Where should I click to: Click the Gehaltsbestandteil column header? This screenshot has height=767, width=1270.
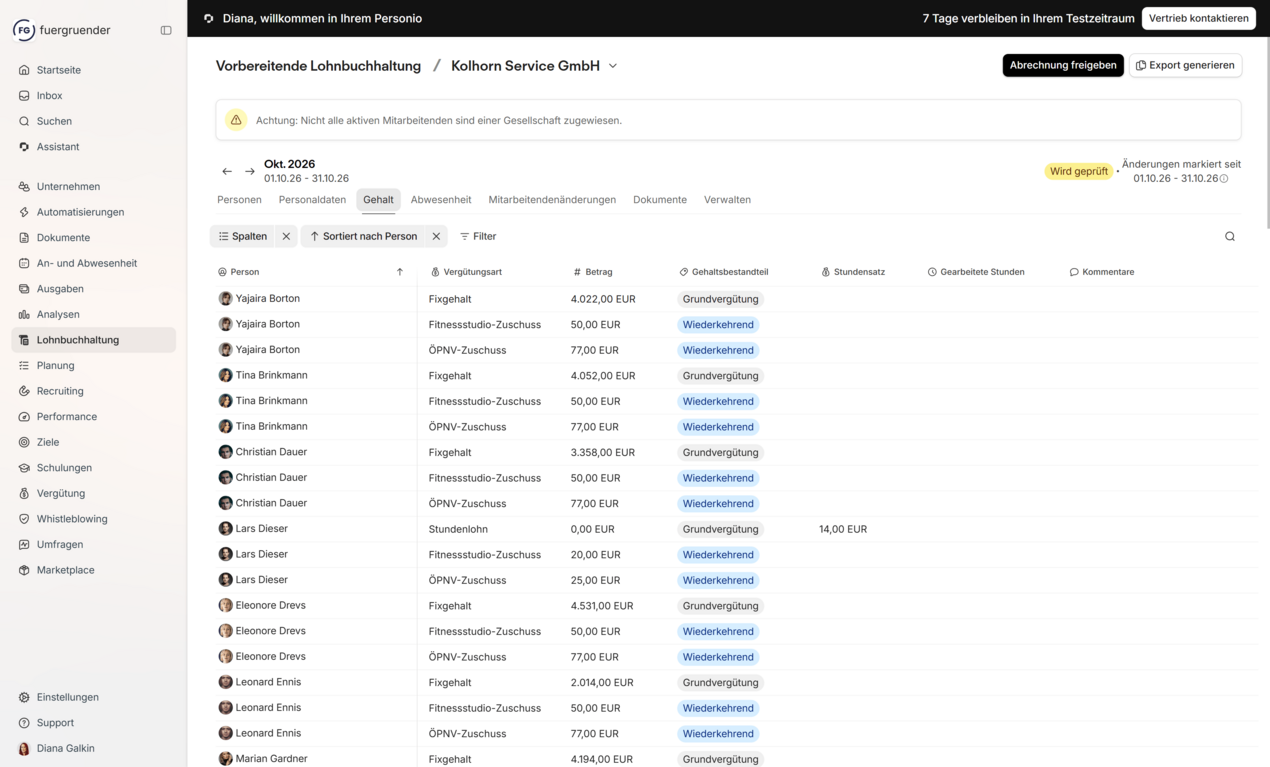coord(724,272)
